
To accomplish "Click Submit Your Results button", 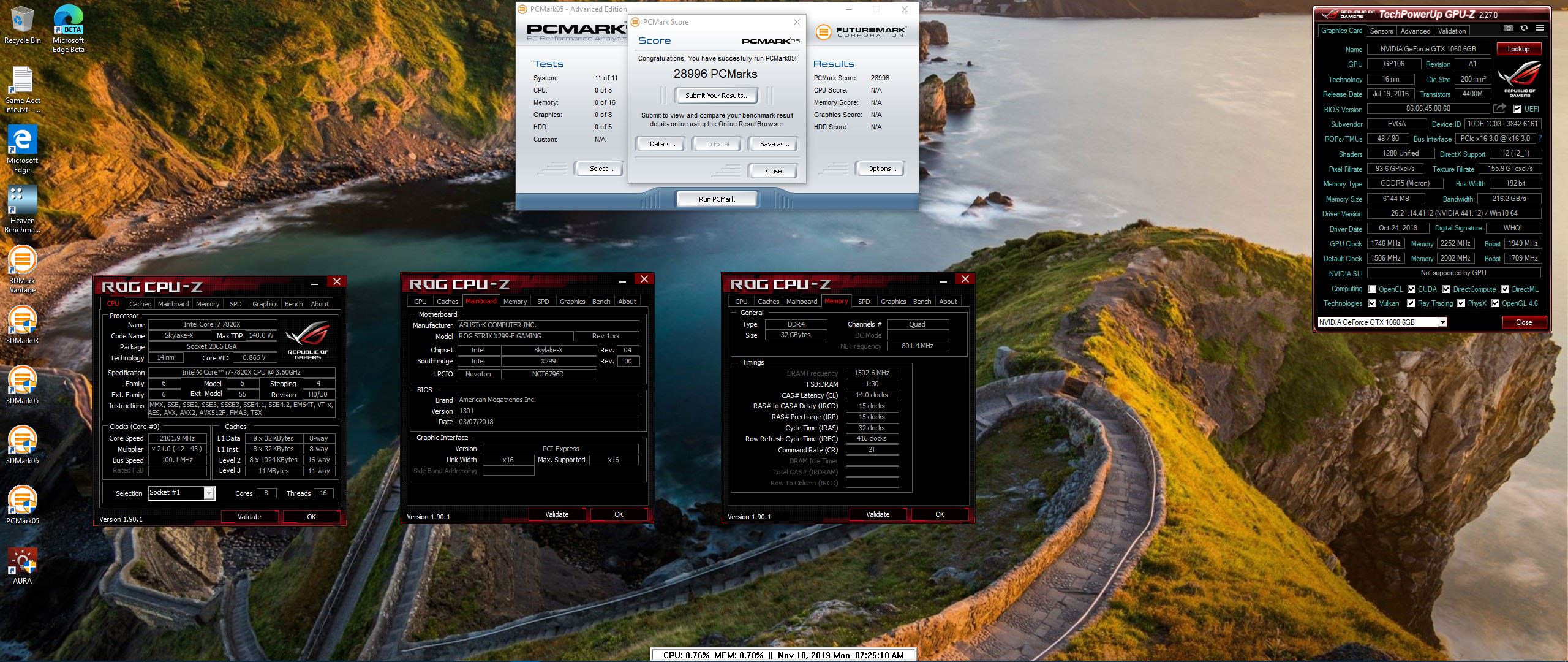I will (717, 96).
